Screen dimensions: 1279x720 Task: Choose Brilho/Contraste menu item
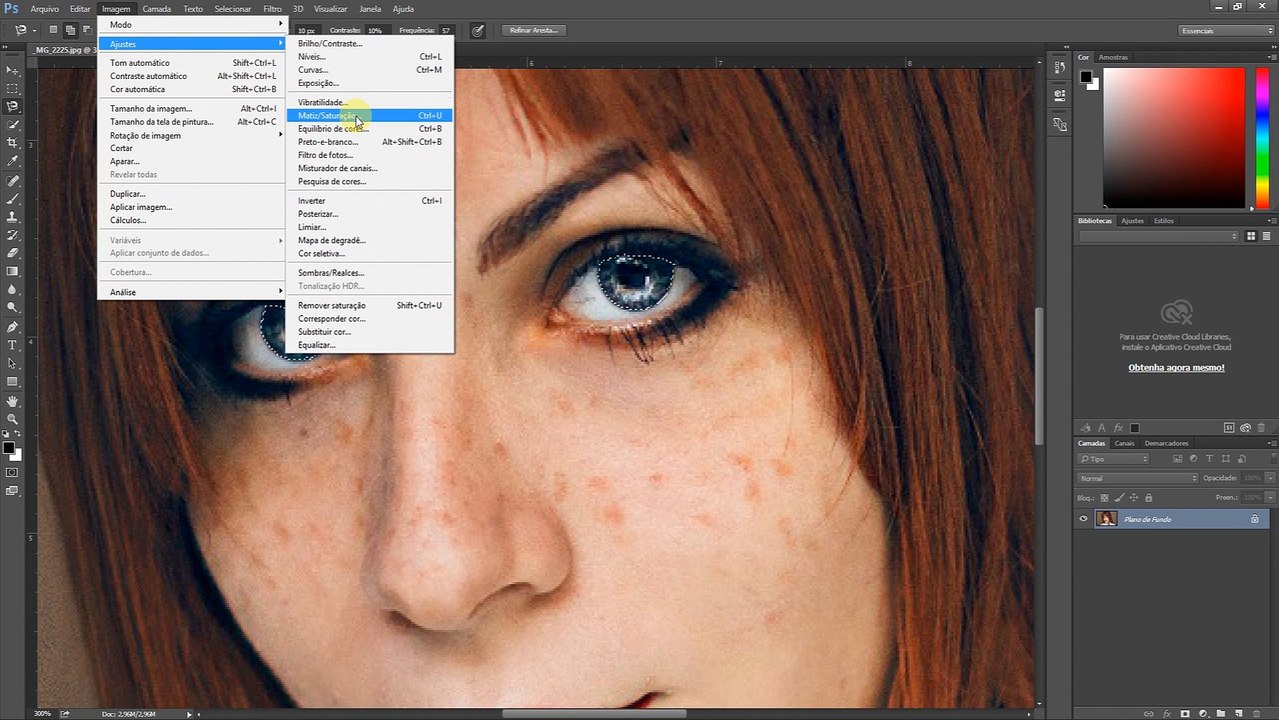click(x=369, y=44)
